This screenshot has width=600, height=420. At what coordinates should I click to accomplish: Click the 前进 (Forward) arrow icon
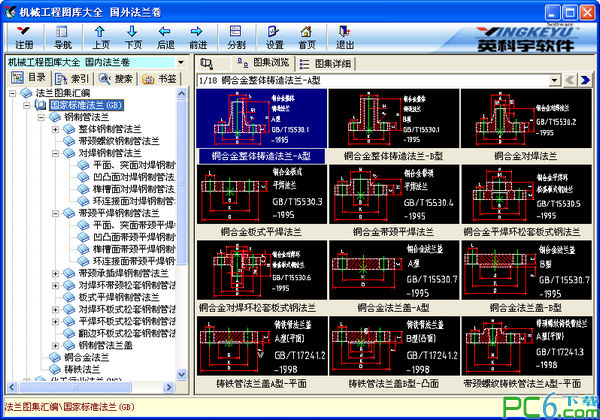click(198, 37)
